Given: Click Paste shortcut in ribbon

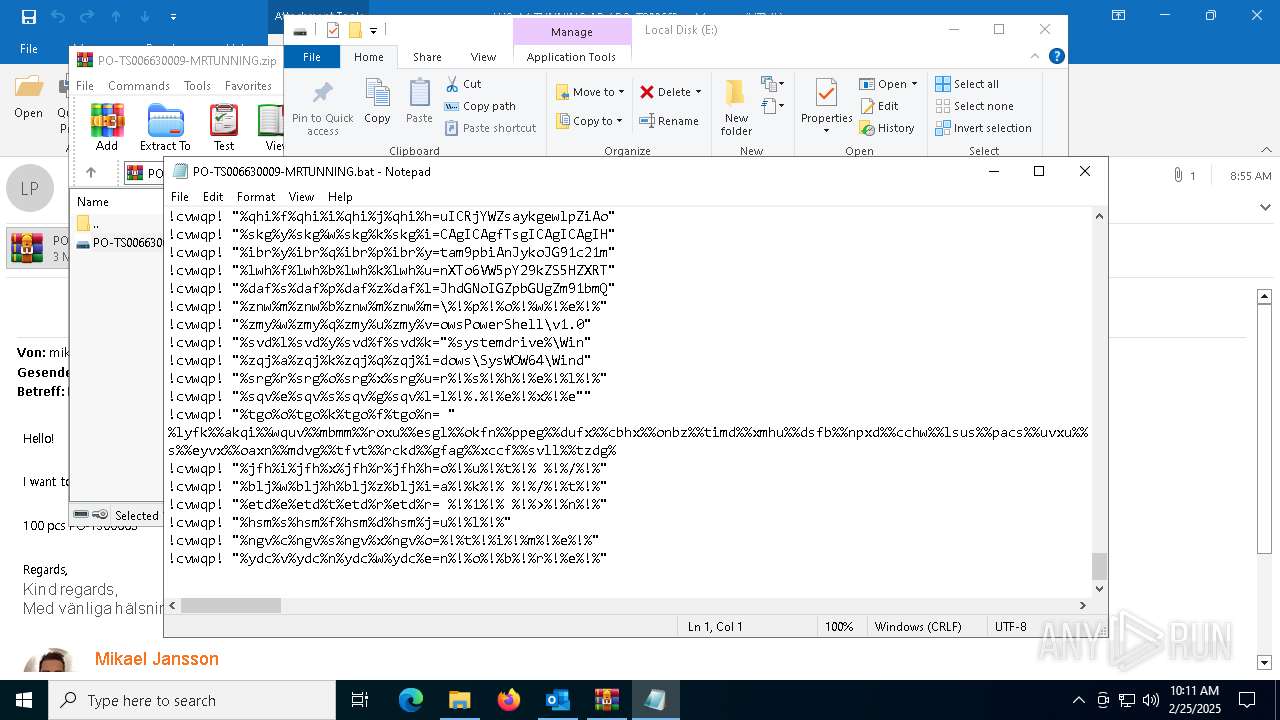Looking at the screenshot, I should pyautogui.click(x=490, y=128).
